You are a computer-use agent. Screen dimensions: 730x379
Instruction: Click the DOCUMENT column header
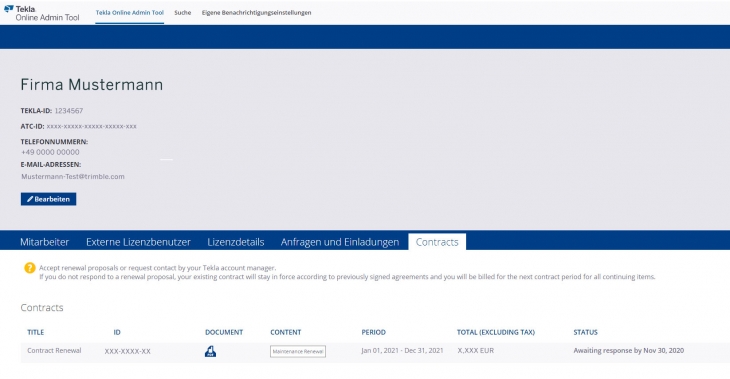pyautogui.click(x=224, y=332)
